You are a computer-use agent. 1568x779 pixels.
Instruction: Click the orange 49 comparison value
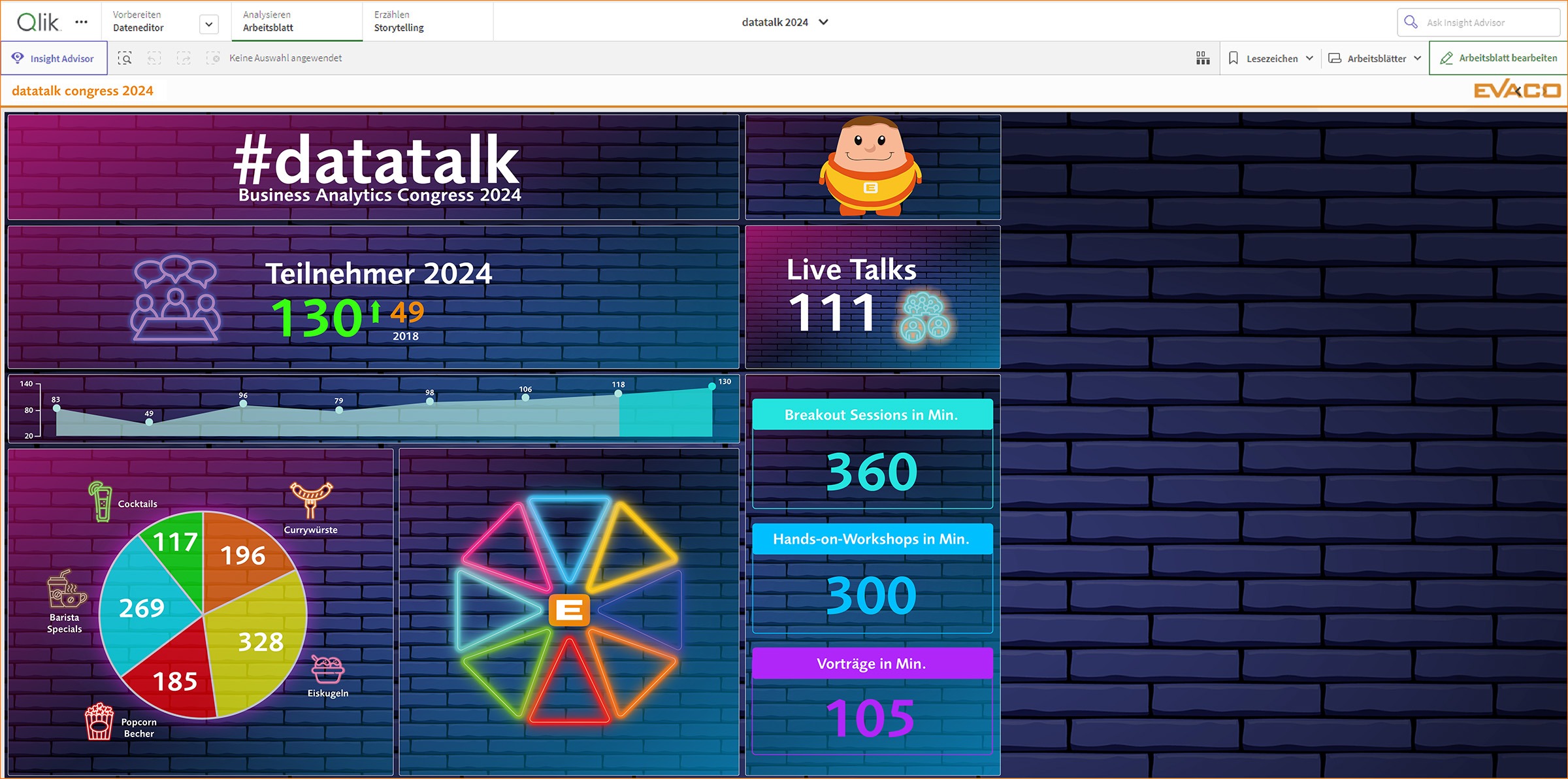[x=407, y=313]
